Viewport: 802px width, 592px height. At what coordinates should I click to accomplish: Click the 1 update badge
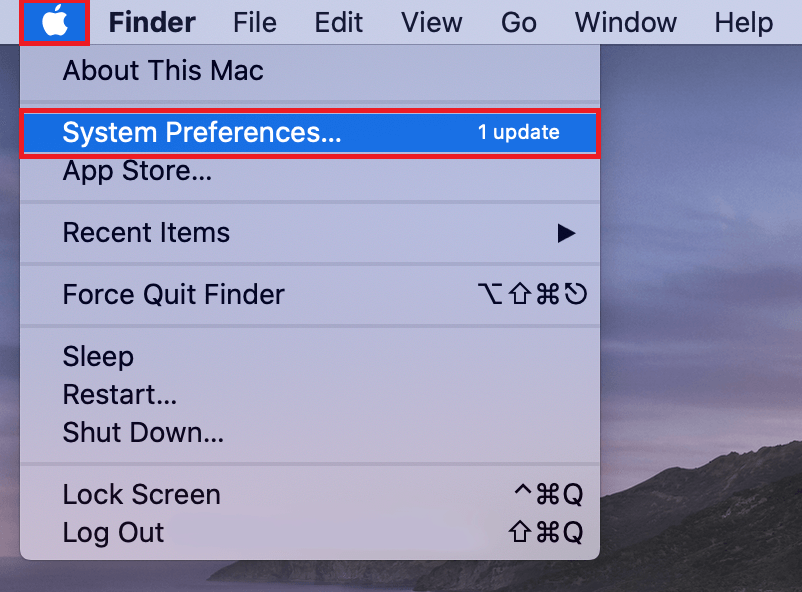[518, 131]
